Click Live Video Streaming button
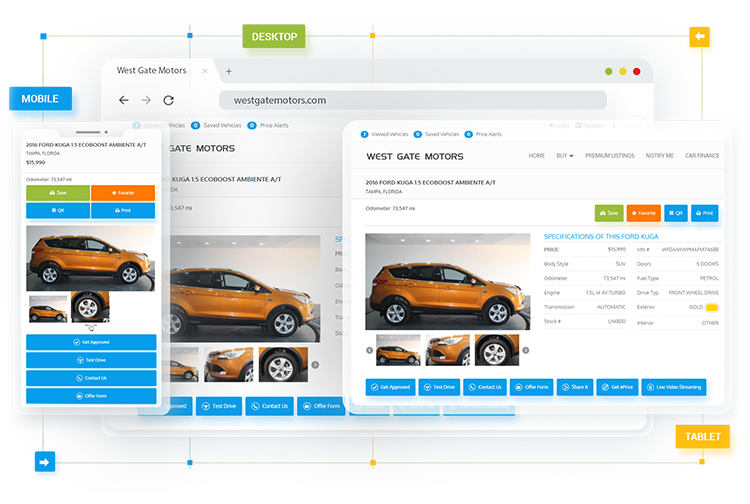The image size is (750, 504). (673, 387)
